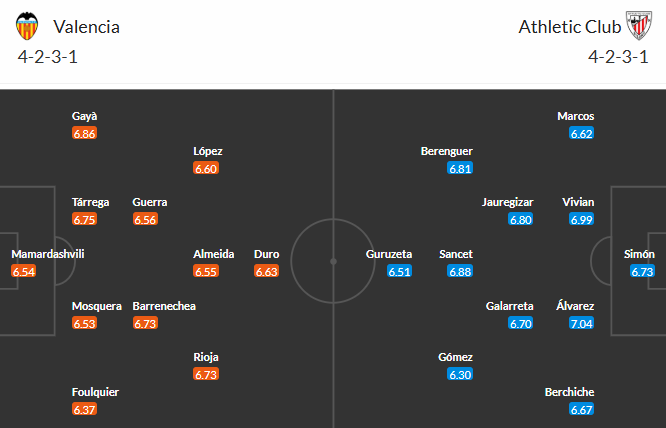The width and height of the screenshot is (666, 428).
Task: Select Barrenechea player name
Action: click(164, 306)
